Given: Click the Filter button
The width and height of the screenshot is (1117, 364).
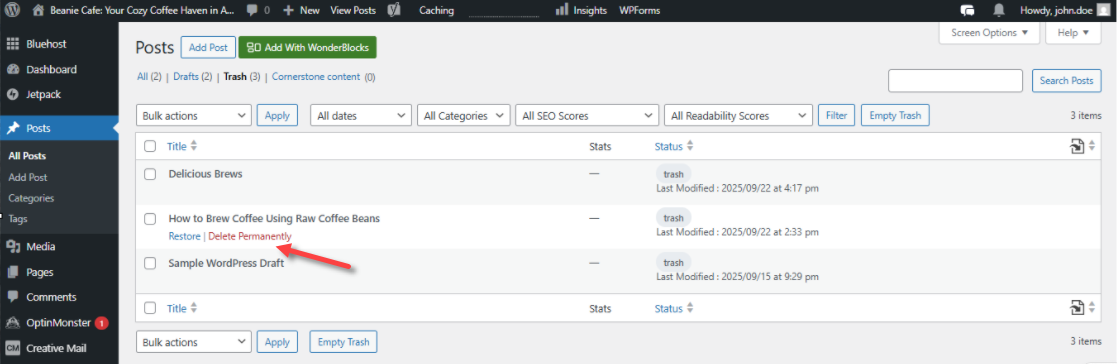Looking at the screenshot, I should [837, 115].
